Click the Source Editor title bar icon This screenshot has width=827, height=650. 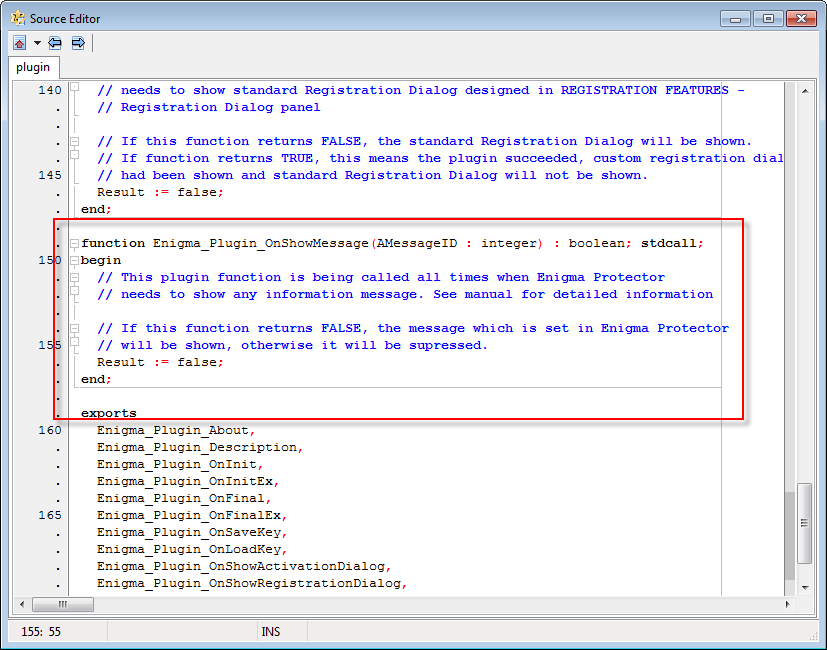(x=18, y=18)
